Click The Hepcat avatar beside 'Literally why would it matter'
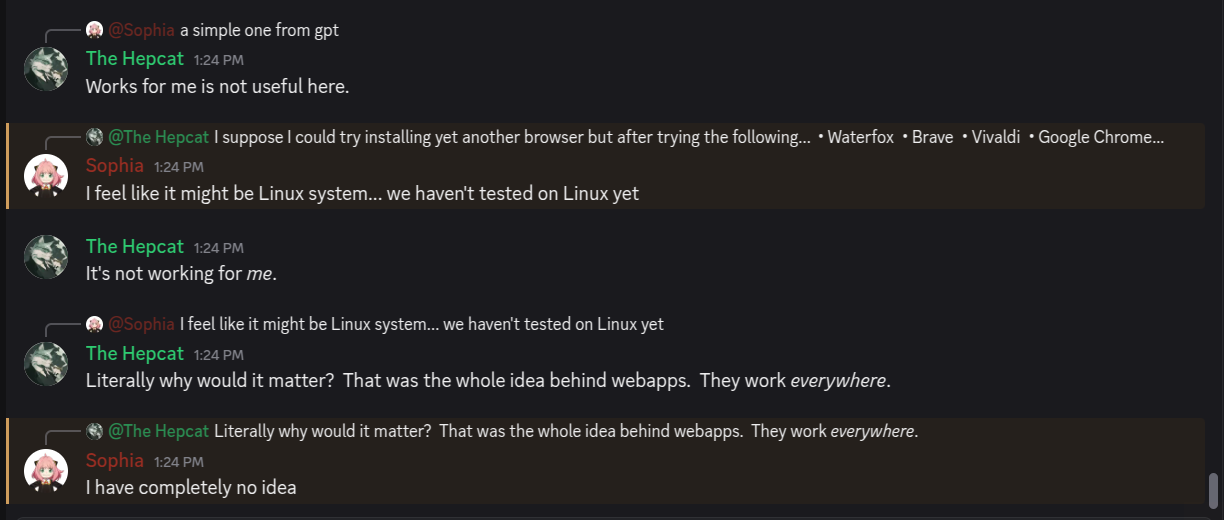Image resolution: width=1224 pixels, height=520 pixels. coord(46,364)
